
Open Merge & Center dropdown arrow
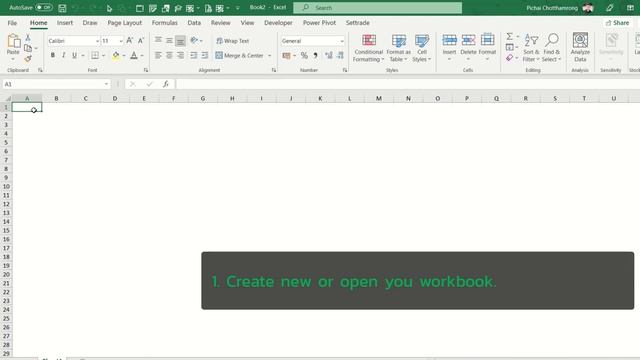269,56
